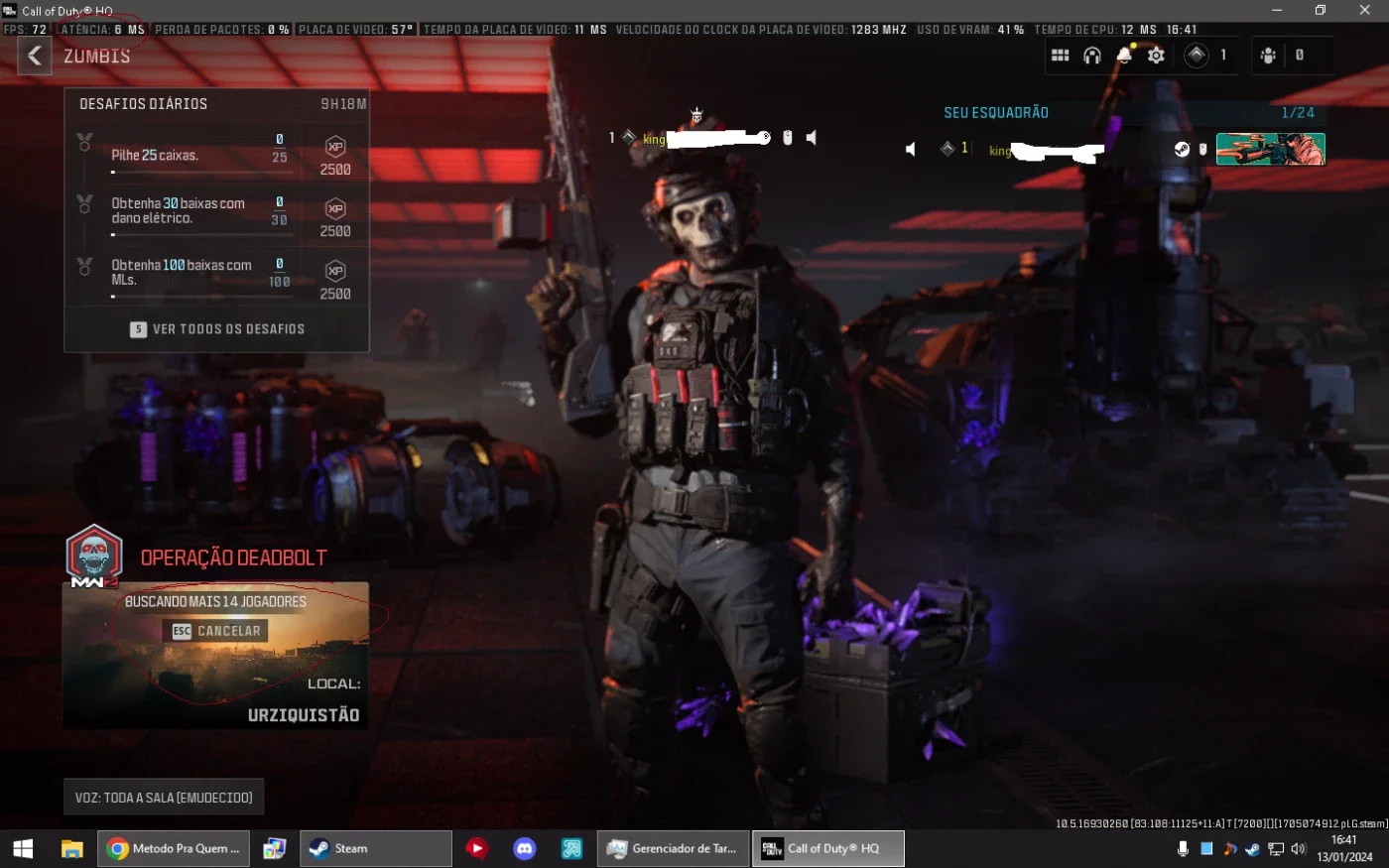This screenshot has height=868, width=1389.
Task: Click the center player's rank diamond icon
Action: (x=628, y=138)
